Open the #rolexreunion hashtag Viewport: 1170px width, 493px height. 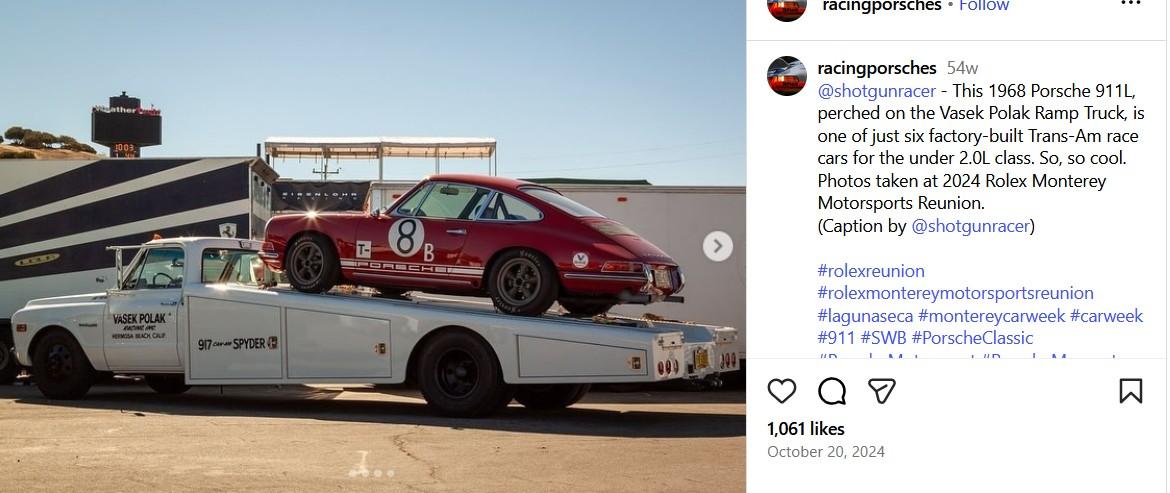click(x=871, y=271)
